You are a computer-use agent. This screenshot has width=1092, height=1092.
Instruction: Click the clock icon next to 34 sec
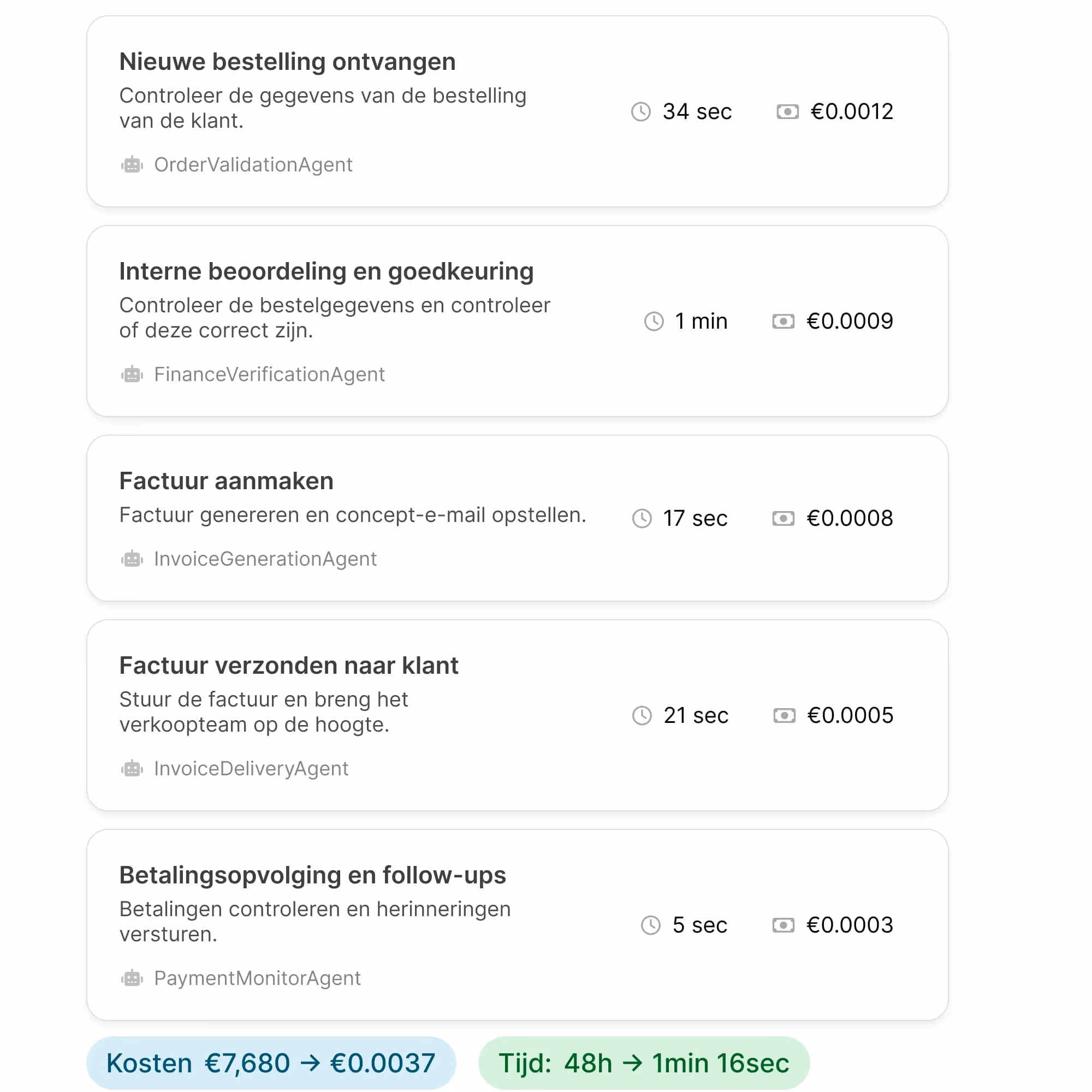pyautogui.click(x=642, y=111)
